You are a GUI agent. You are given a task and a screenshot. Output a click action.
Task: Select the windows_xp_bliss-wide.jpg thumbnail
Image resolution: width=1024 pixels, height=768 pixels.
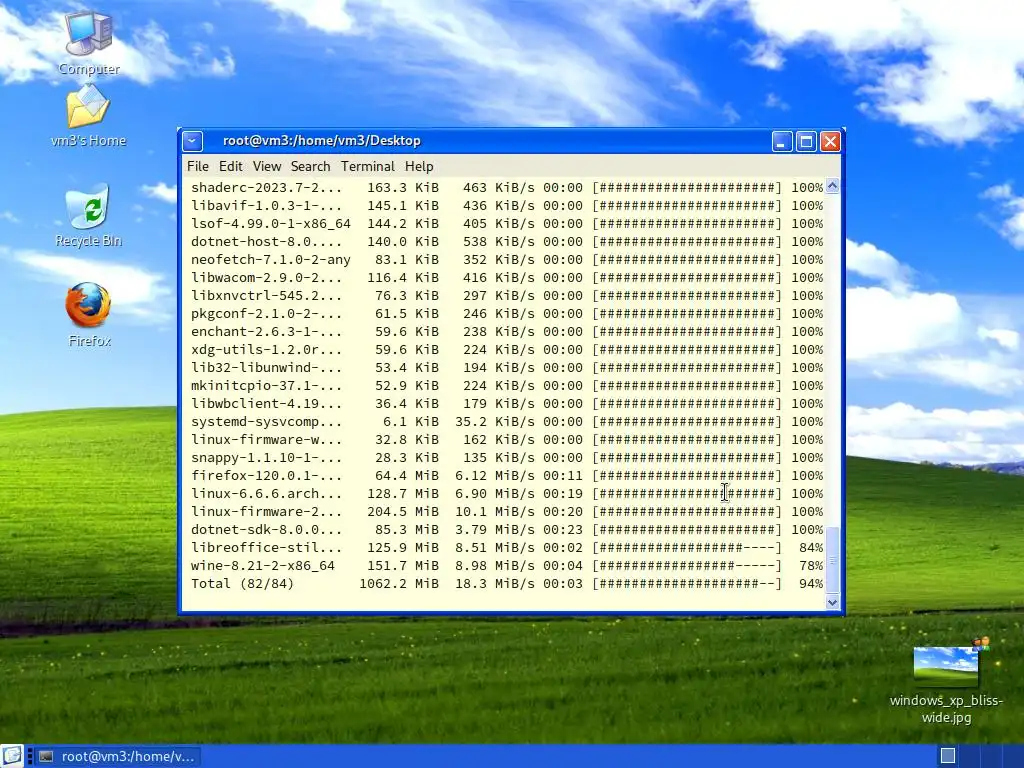click(946, 666)
